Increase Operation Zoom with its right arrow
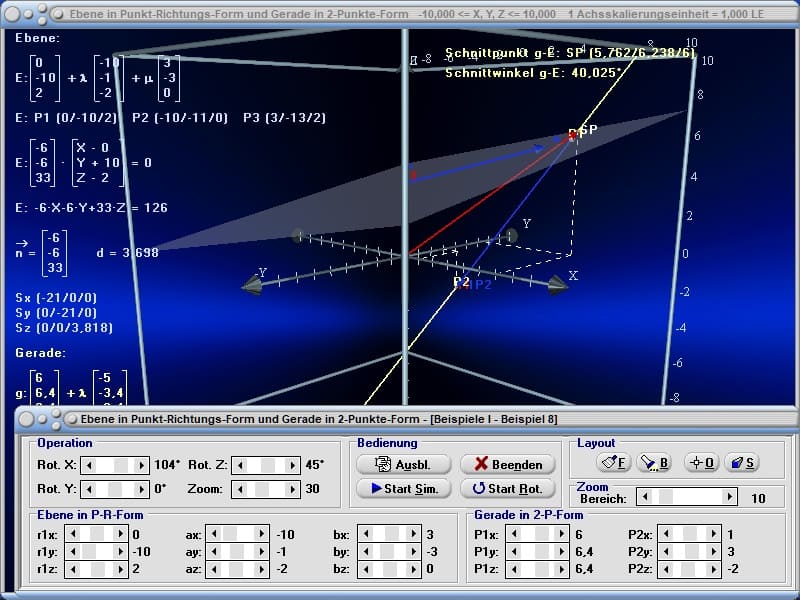800x600 pixels. tap(292, 489)
